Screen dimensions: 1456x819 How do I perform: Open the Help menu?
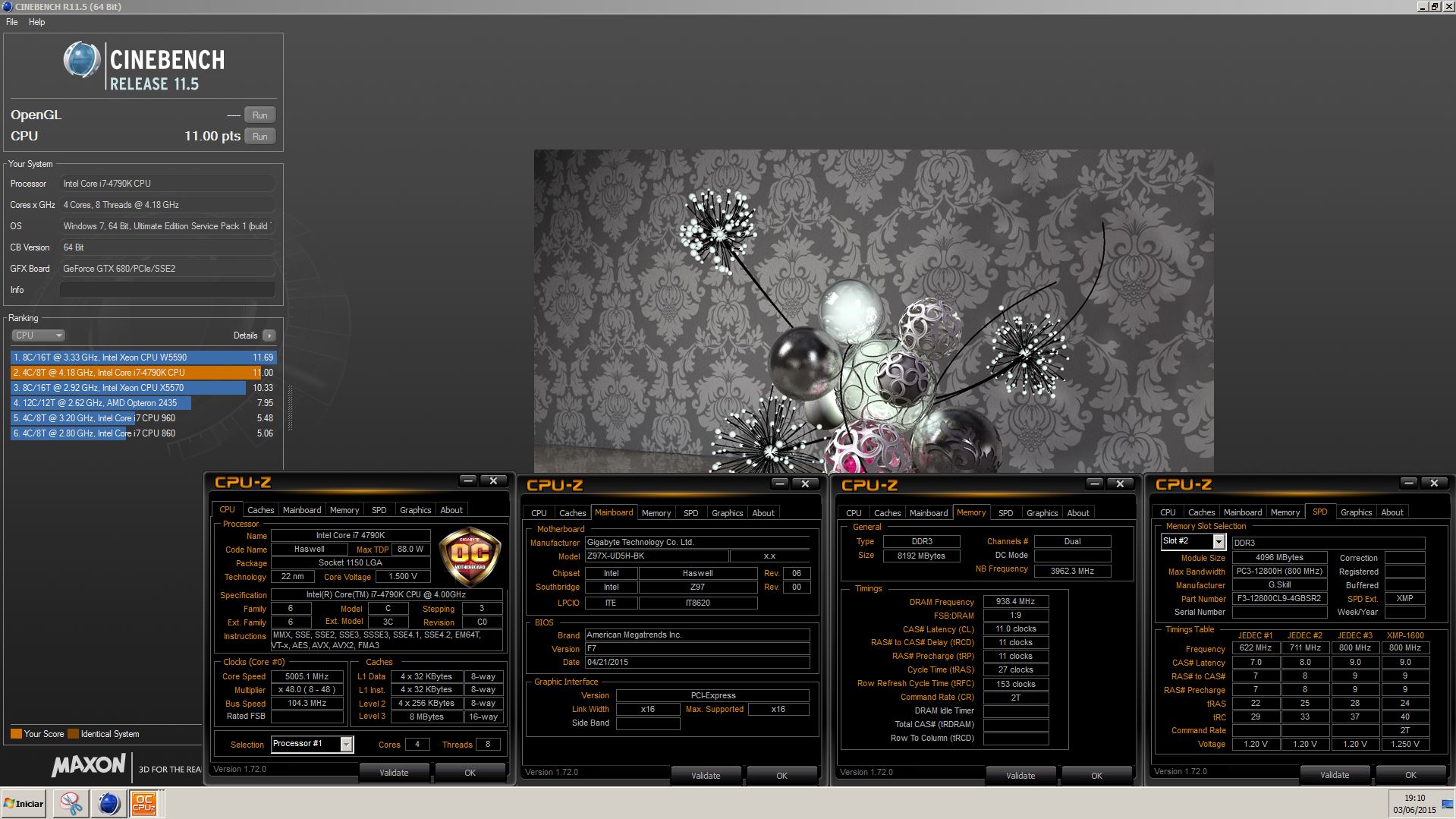pyautogui.click(x=37, y=22)
